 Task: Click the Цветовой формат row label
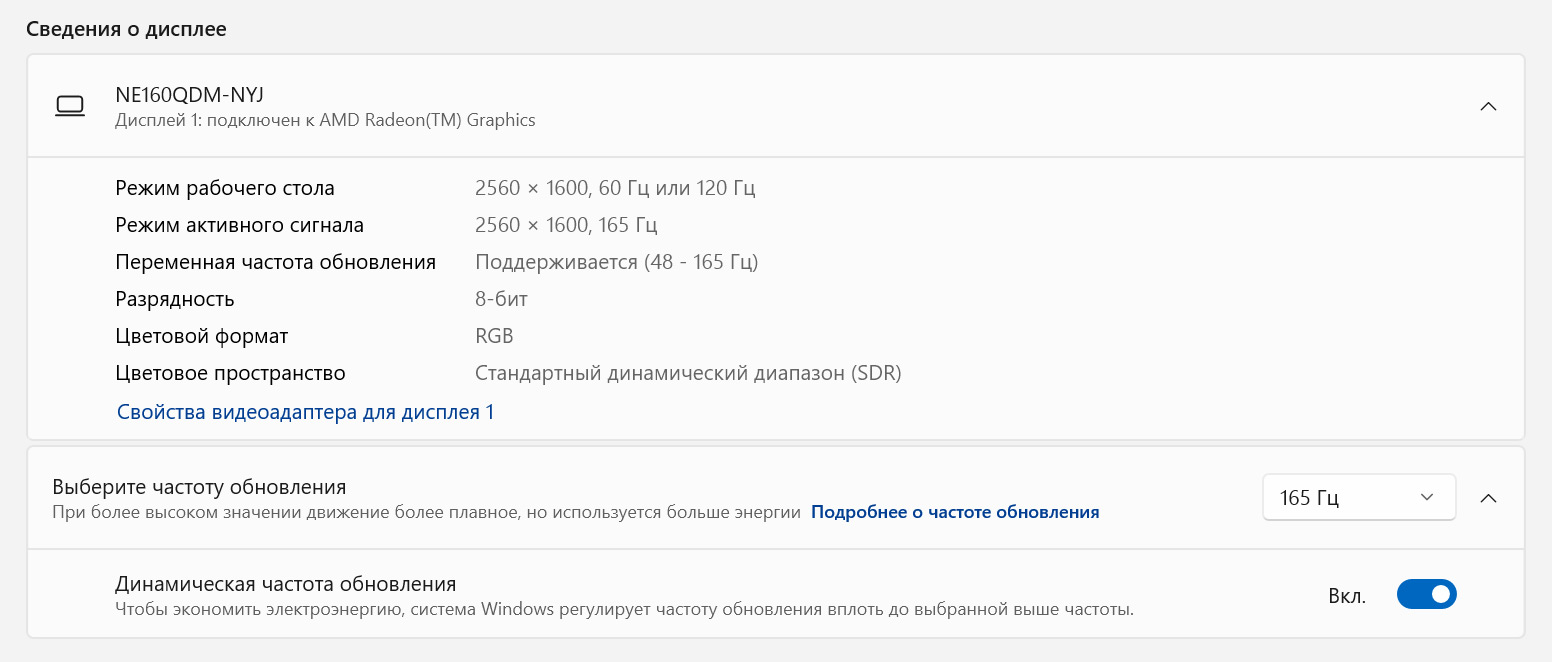tap(201, 336)
